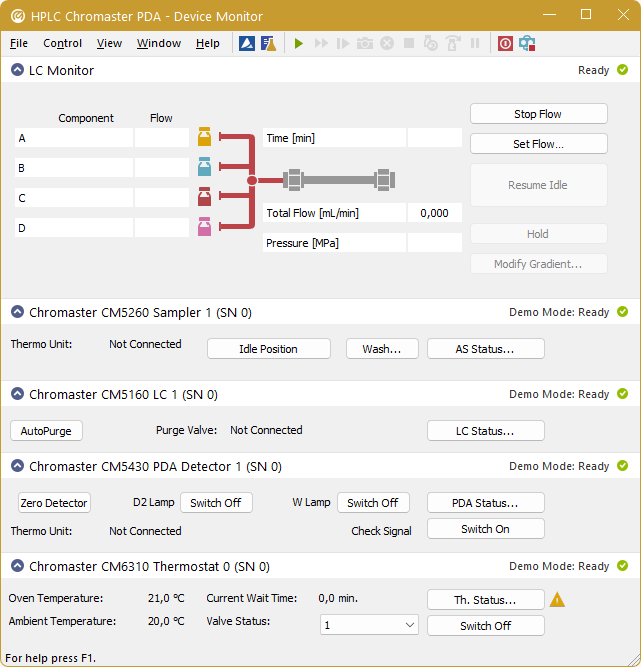Click the grayed step-forward toolbar icon
This screenshot has height=667, width=641.
pos(343,43)
